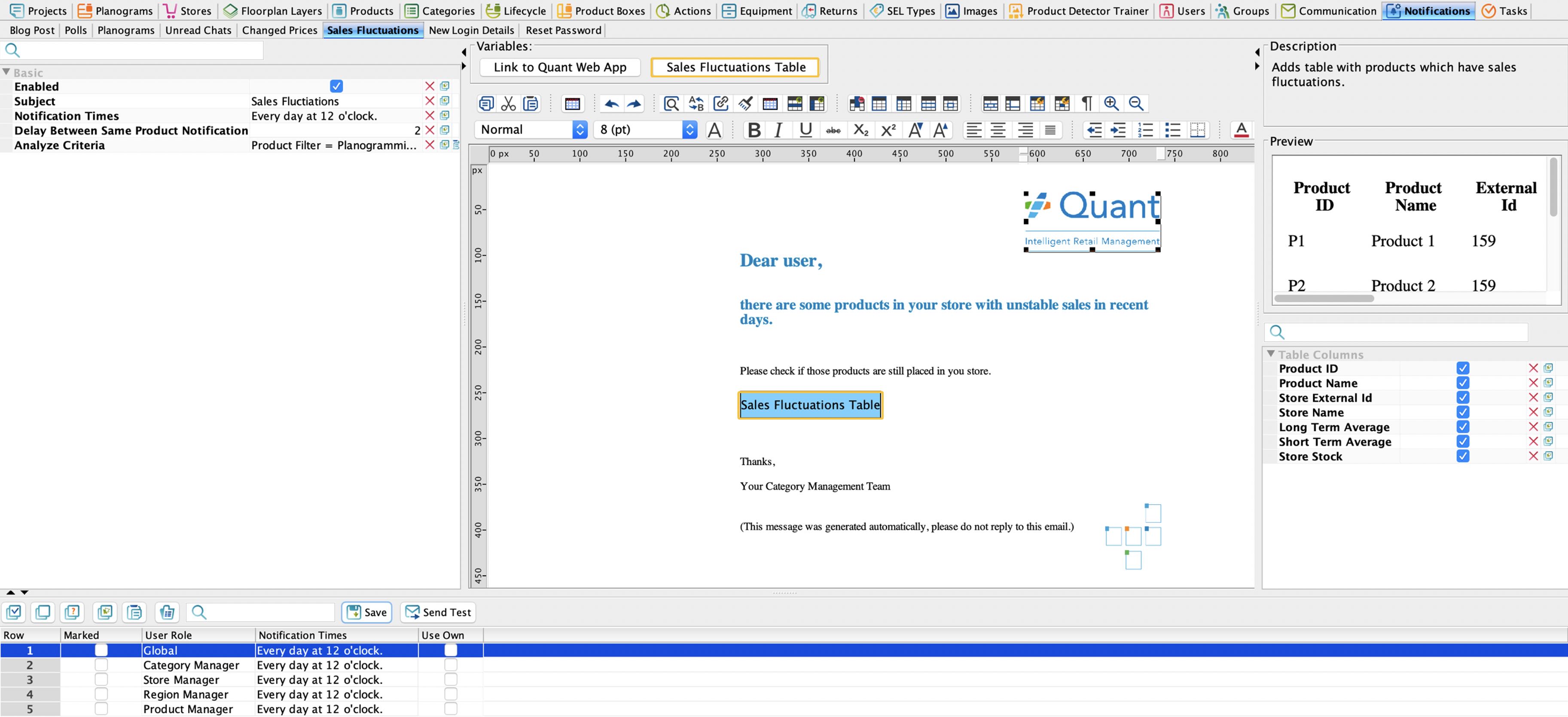The image size is (1568, 717).
Task: Toggle Strikethrough formatting
Action: click(x=833, y=130)
